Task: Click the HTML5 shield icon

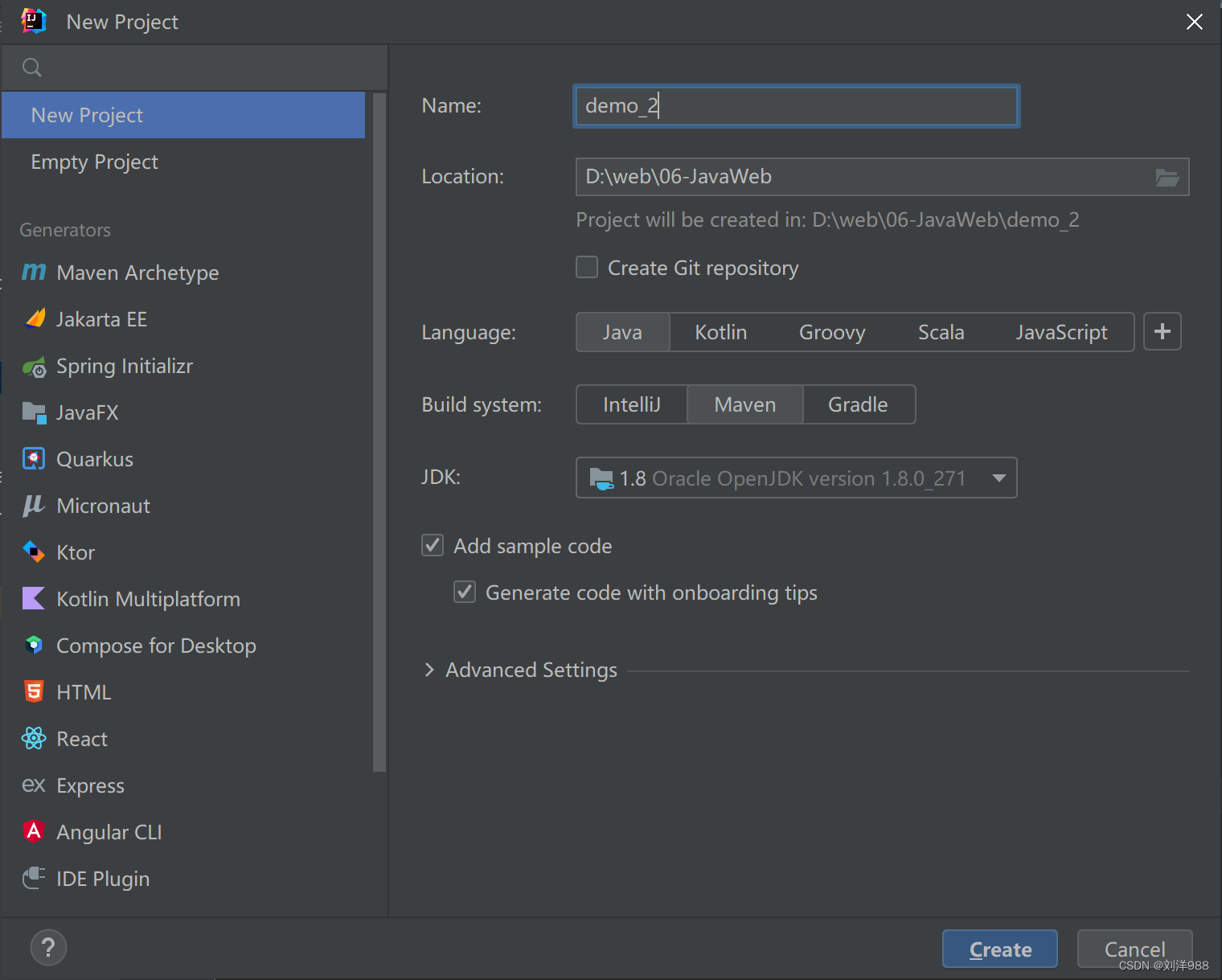Action: (x=34, y=691)
